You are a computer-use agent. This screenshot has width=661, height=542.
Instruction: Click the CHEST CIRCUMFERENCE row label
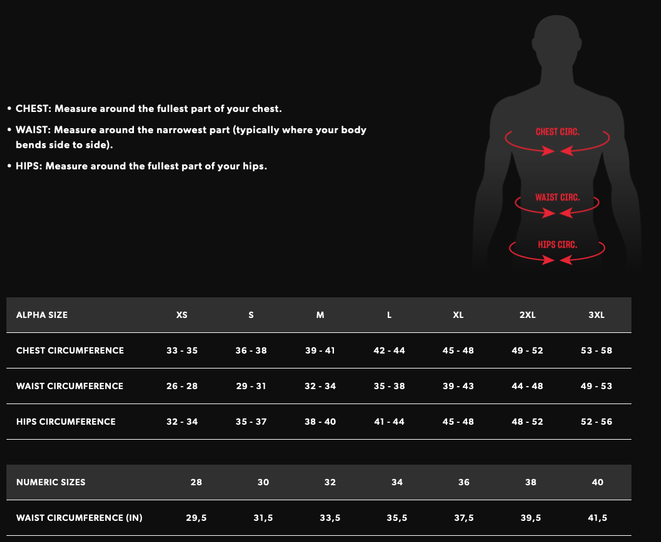[70, 351]
